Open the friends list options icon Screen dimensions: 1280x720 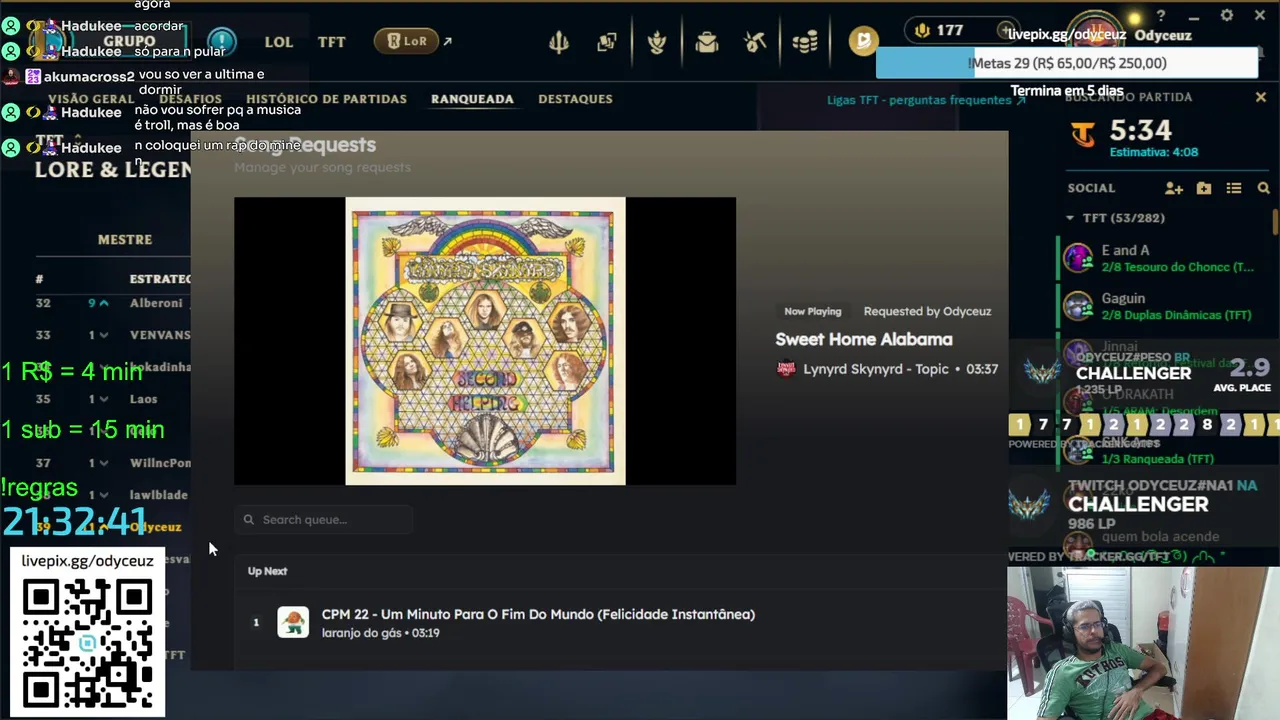click(1234, 188)
